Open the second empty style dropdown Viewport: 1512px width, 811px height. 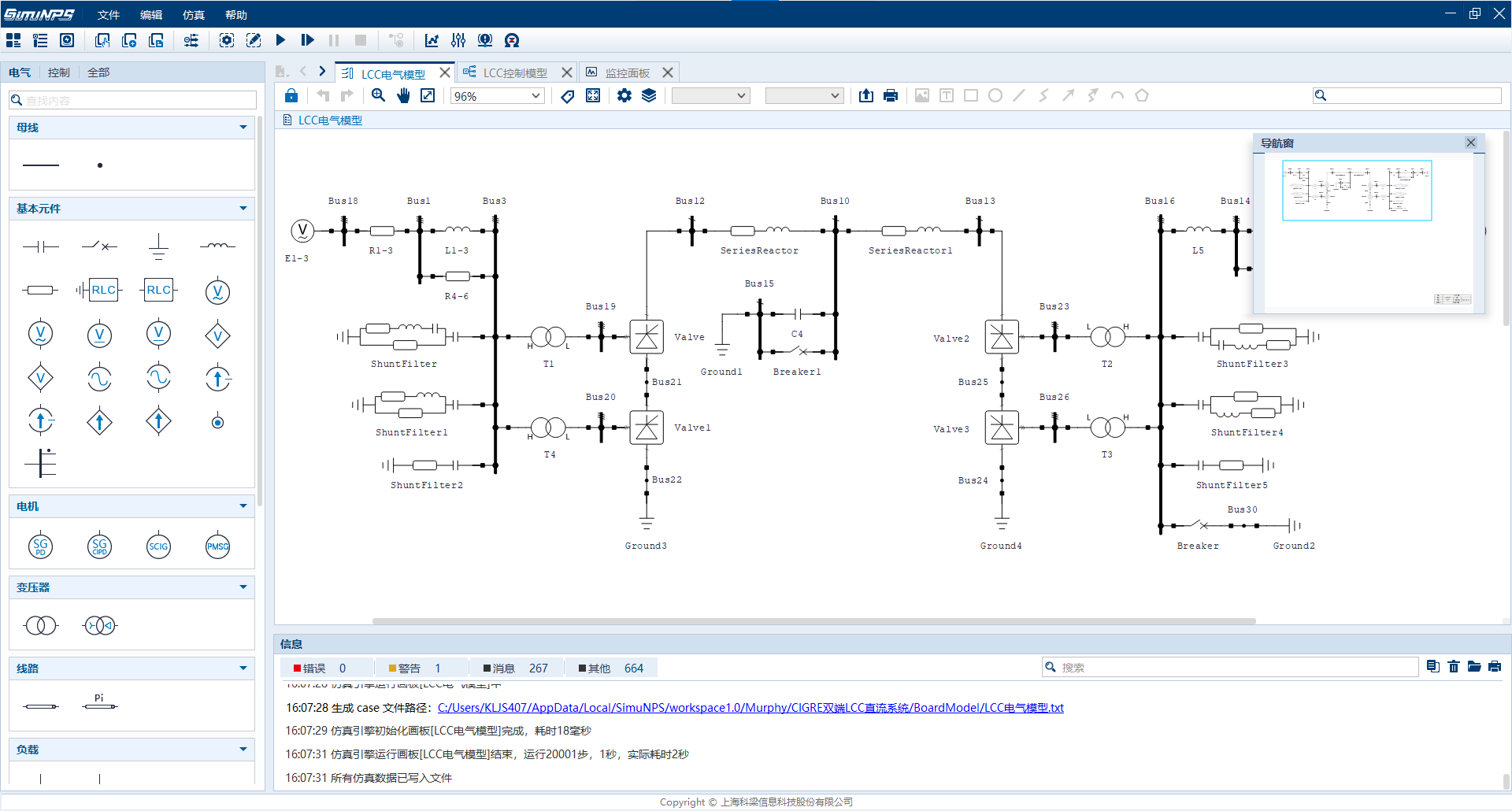point(804,96)
